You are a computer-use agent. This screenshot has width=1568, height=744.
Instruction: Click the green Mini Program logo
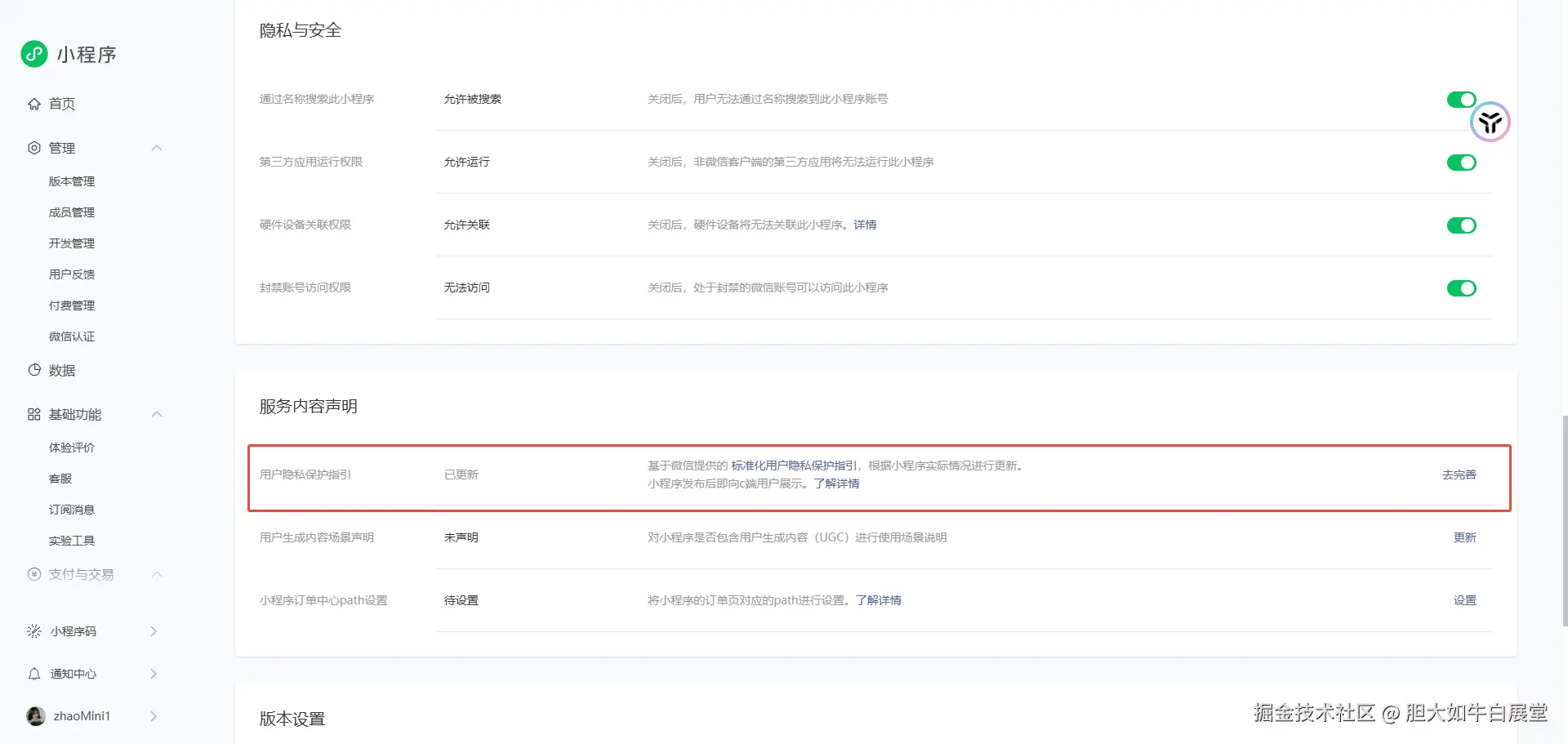click(34, 54)
